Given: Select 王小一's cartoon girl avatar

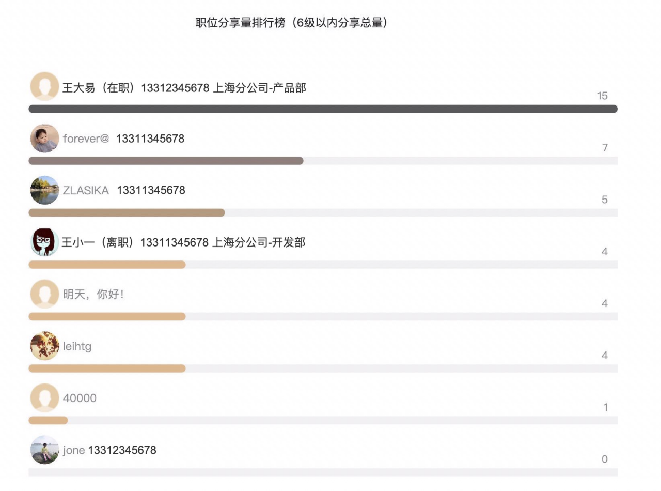Looking at the screenshot, I should (x=44, y=242).
